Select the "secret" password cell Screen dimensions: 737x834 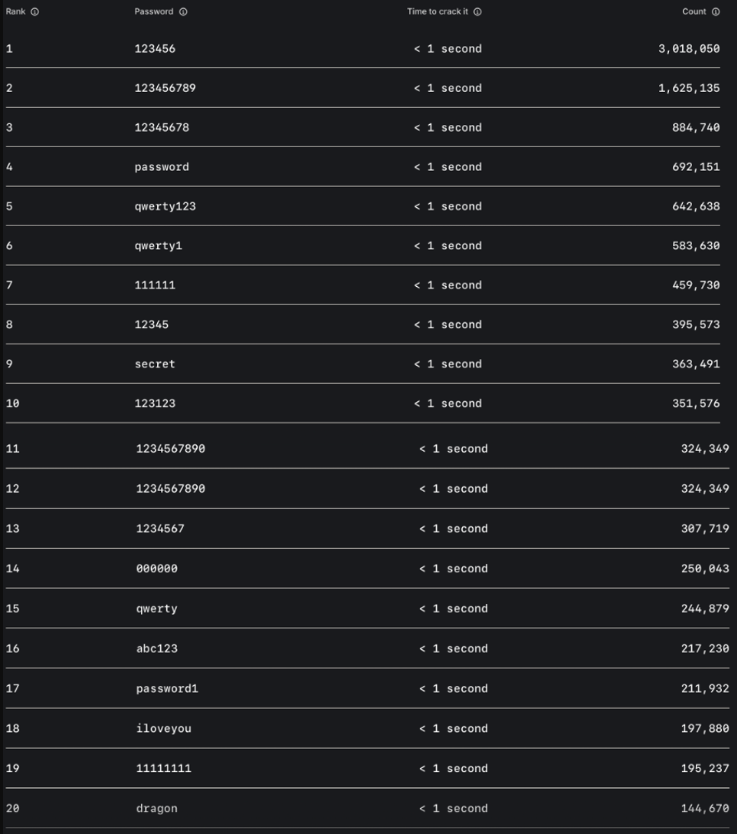tap(155, 364)
